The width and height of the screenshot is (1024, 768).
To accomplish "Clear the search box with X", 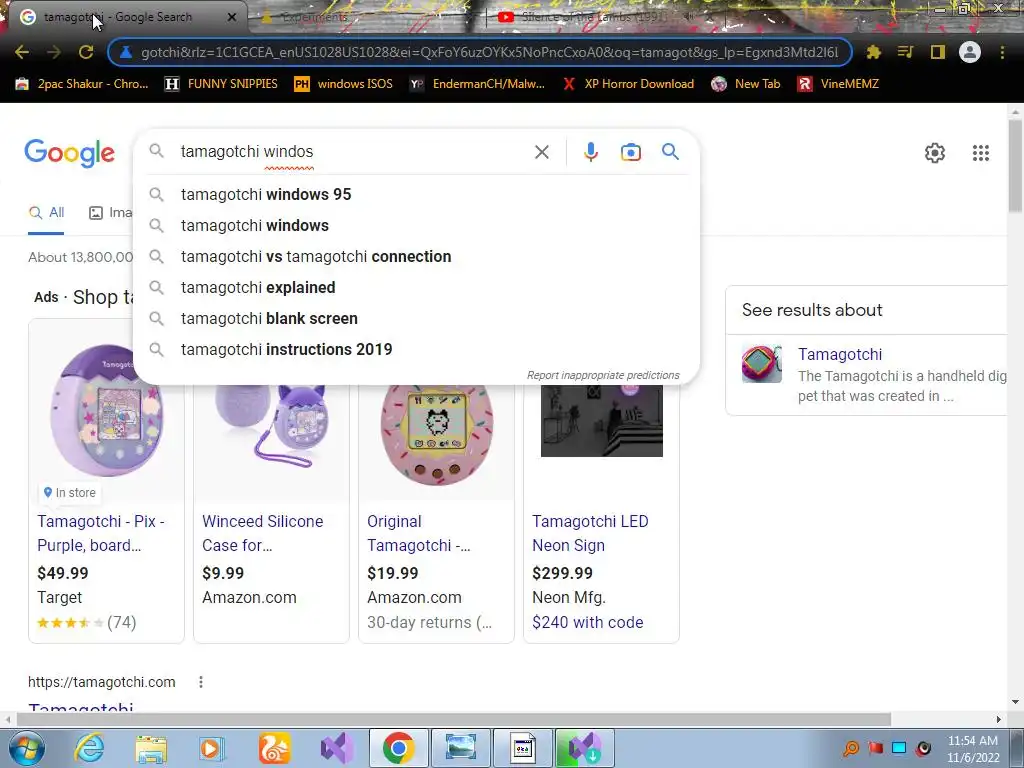I will click(x=541, y=152).
